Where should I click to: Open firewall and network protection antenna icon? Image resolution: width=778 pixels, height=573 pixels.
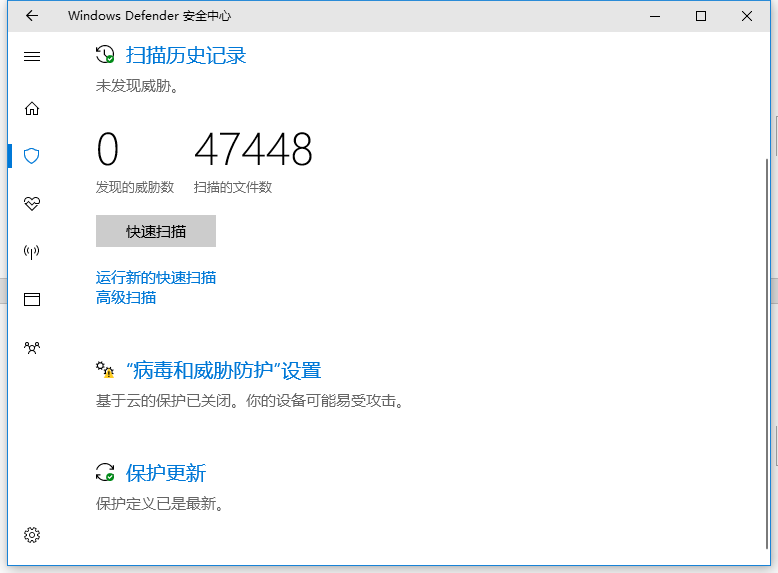[32, 252]
